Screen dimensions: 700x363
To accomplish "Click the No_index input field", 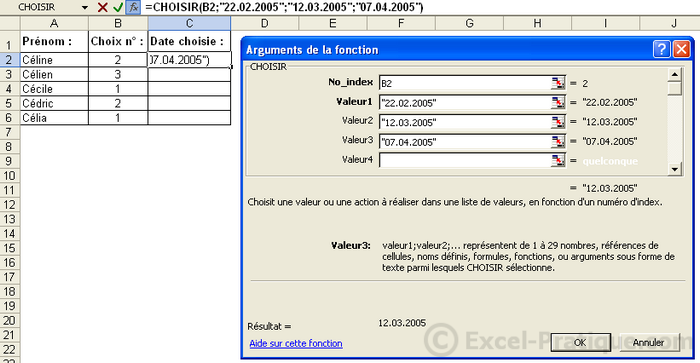I will 465,83.
